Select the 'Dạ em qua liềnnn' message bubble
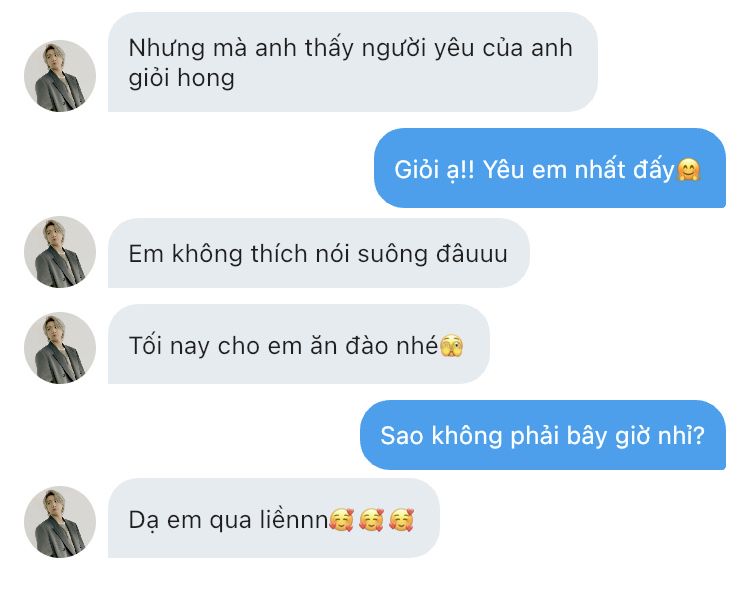Viewport: 750px width, 589px height. coord(274,518)
